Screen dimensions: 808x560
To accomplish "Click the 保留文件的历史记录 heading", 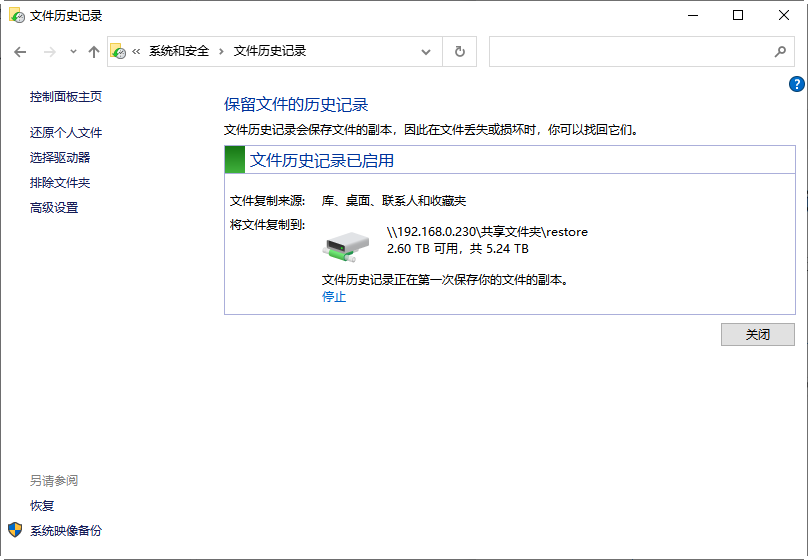I will pyautogui.click(x=296, y=105).
